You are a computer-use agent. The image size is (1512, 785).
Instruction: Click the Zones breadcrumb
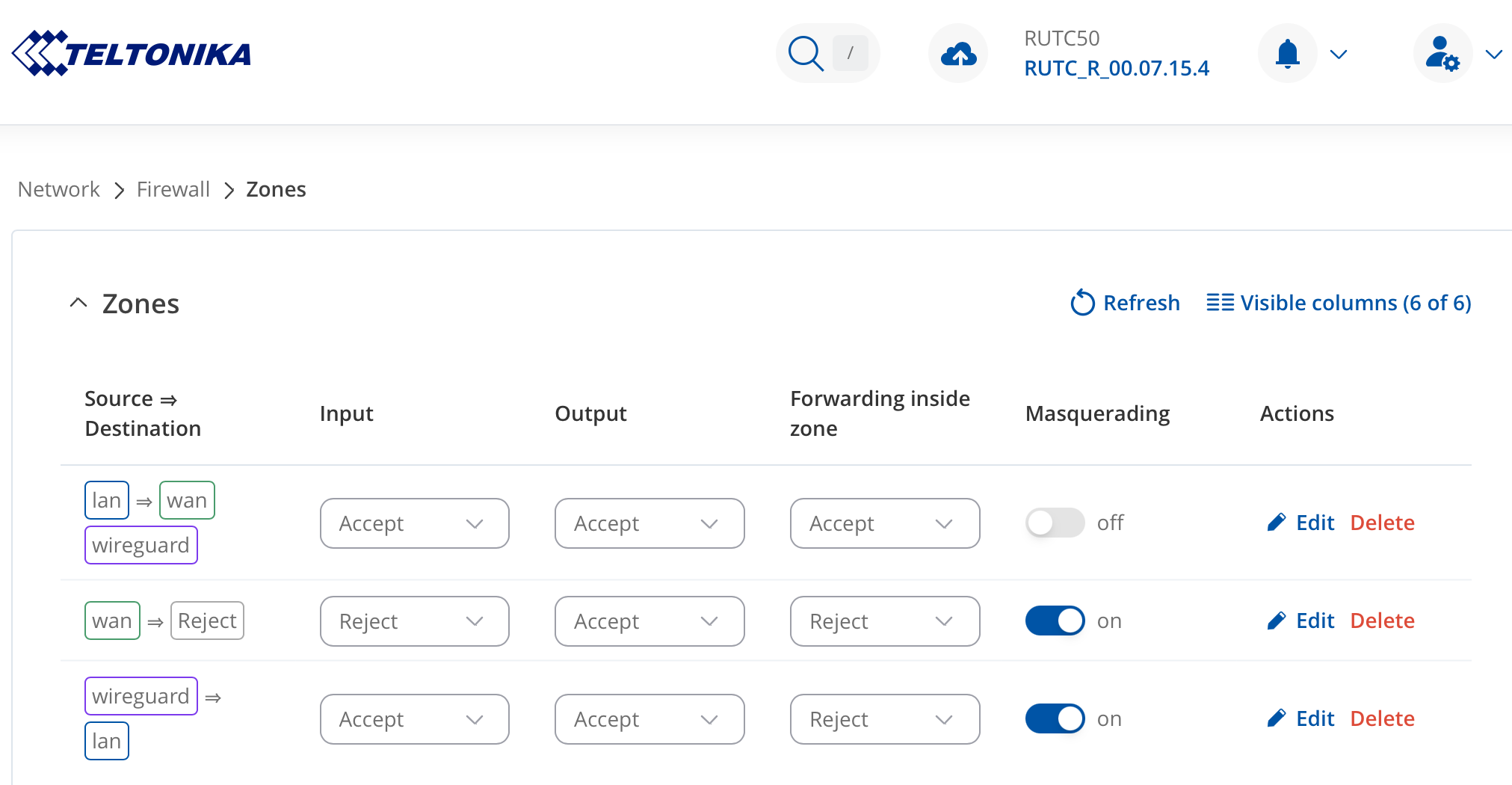point(276,189)
